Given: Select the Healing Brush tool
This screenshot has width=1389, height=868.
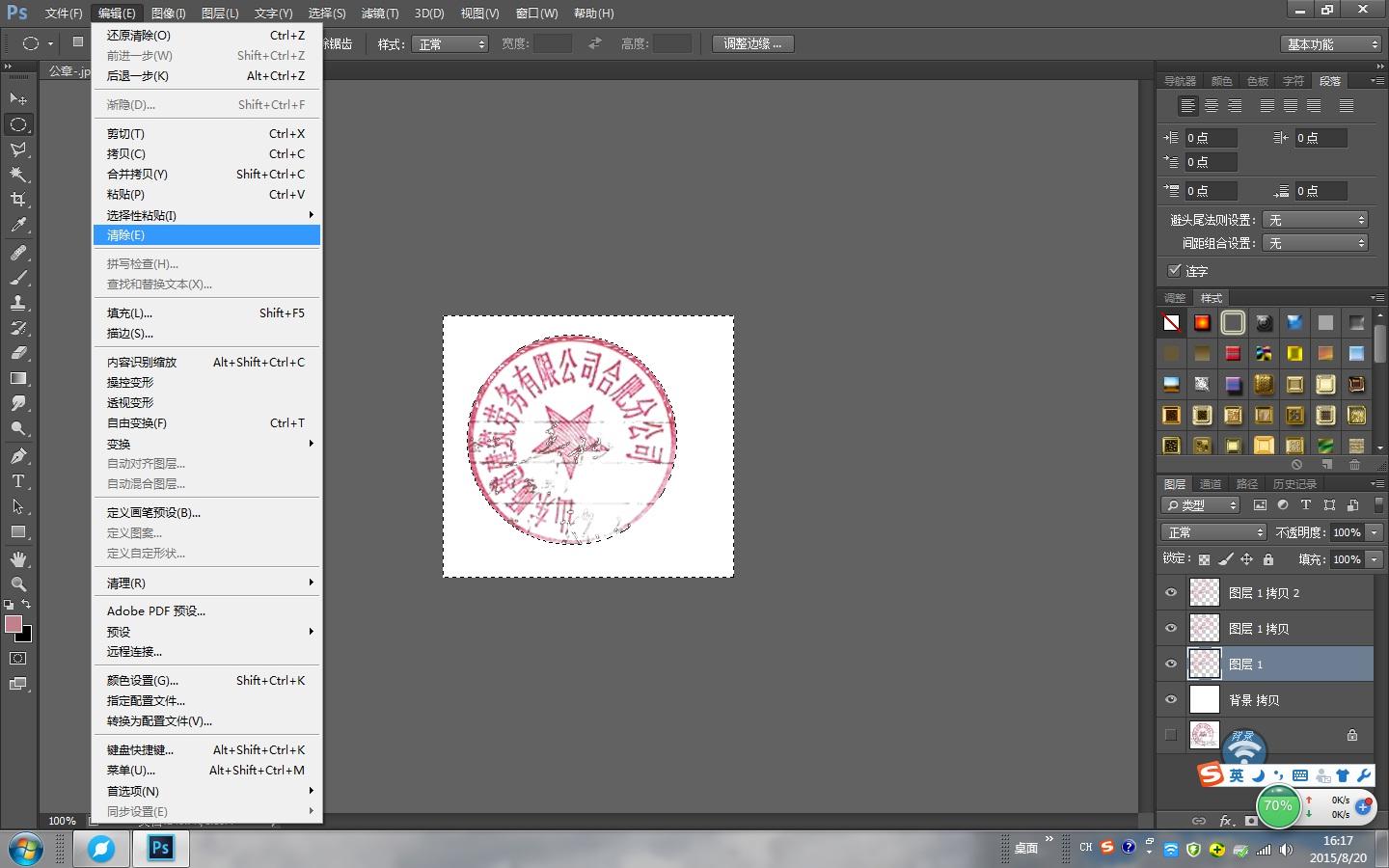Looking at the screenshot, I should (18, 253).
